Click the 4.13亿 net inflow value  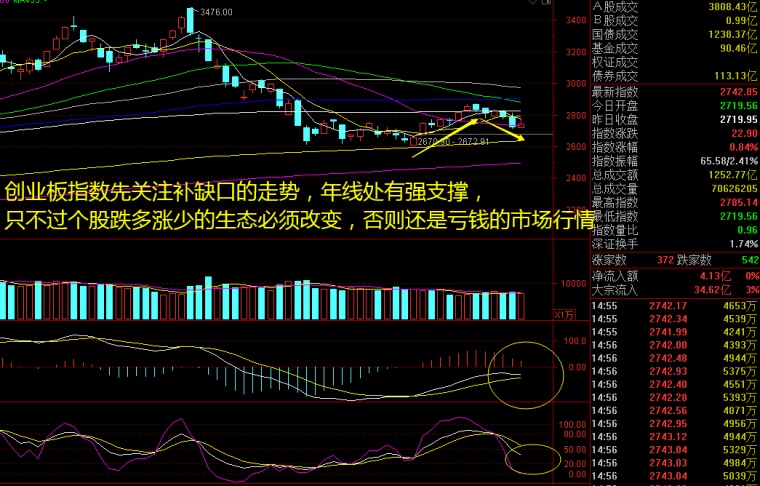pos(715,276)
